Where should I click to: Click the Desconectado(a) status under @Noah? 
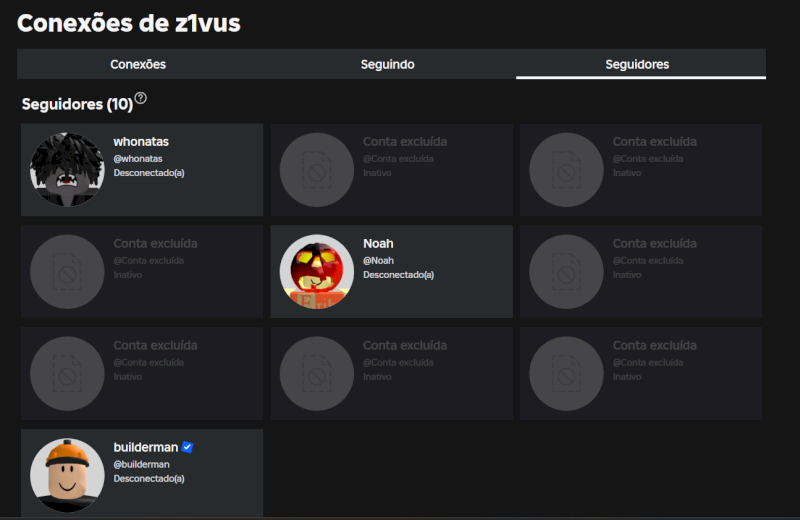coord(398,275)
